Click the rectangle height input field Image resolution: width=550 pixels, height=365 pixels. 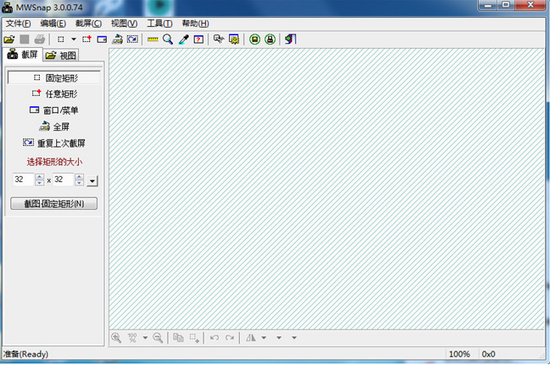[63, 180]
